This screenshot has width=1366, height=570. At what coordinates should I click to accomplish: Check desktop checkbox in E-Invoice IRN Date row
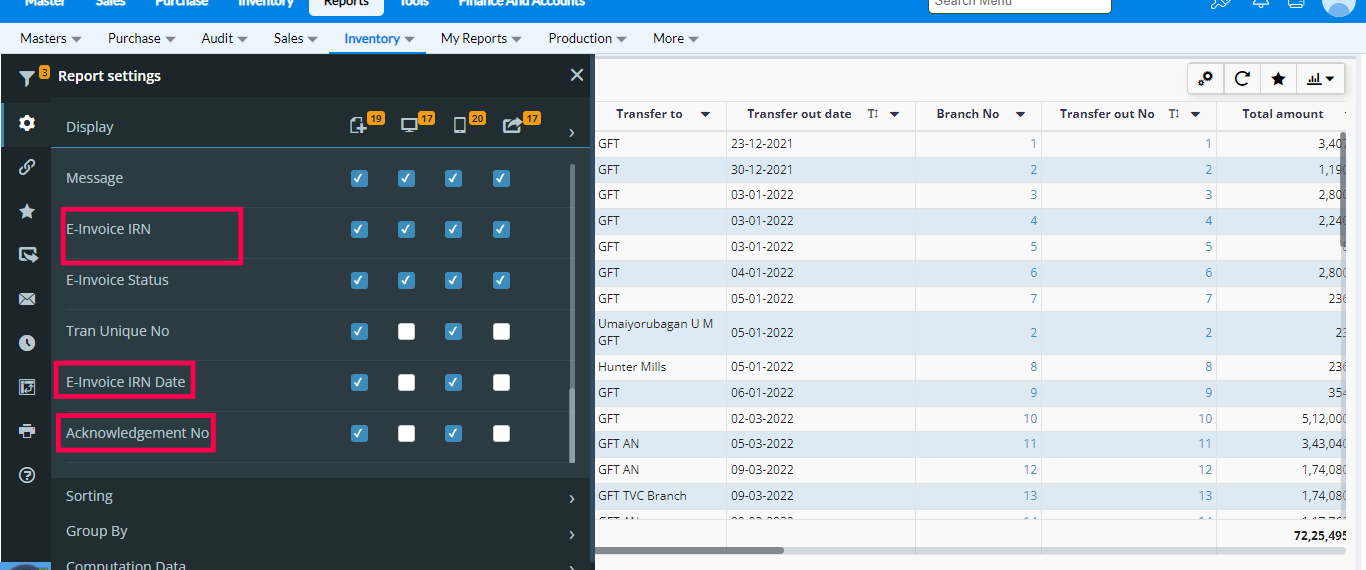406,382
